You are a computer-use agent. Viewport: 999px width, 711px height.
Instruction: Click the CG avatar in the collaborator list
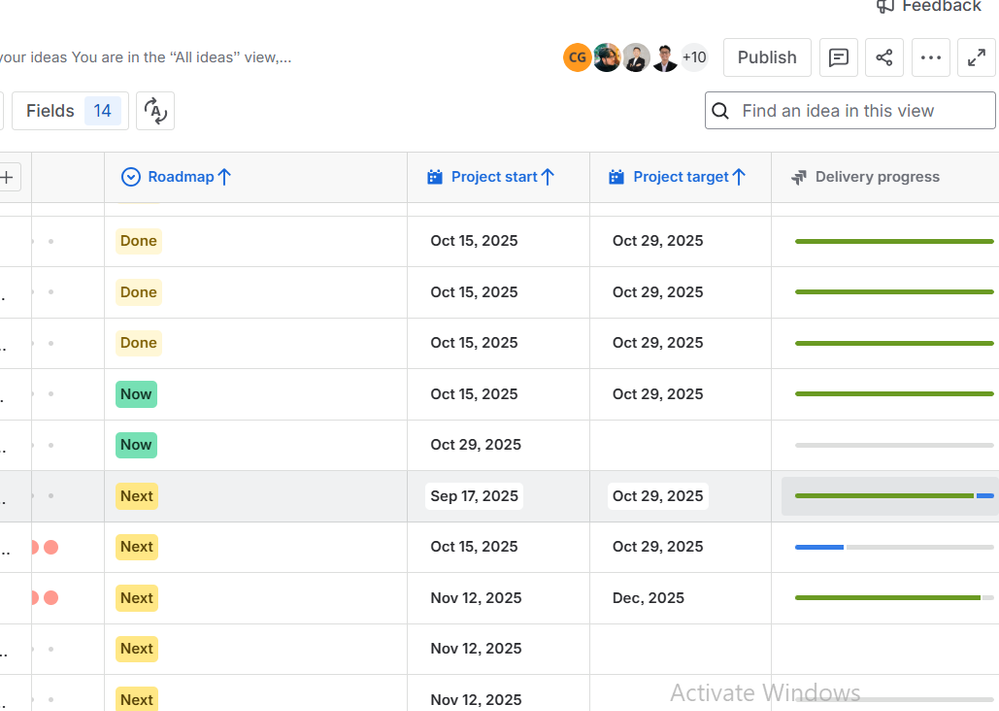(577, 57)
